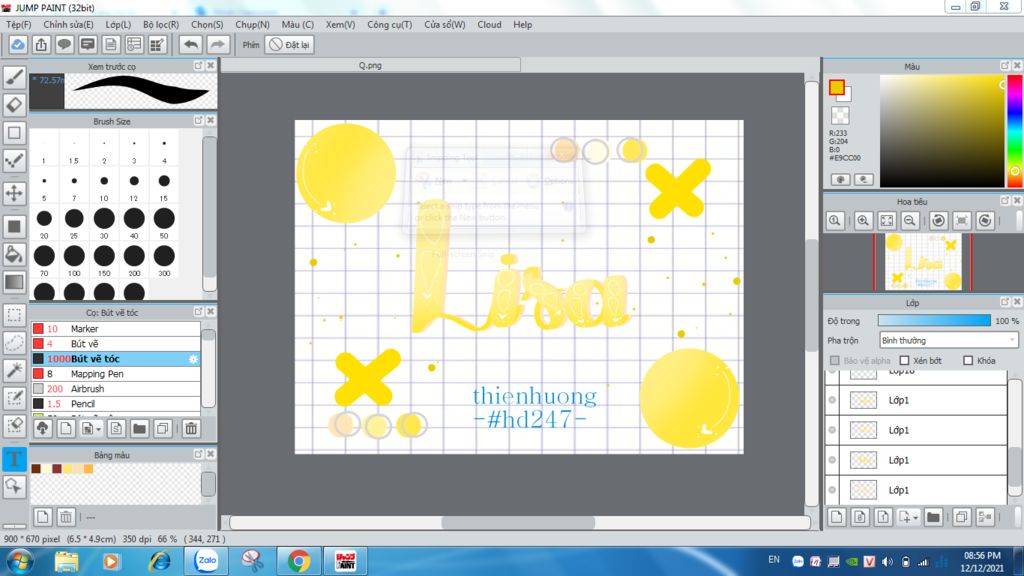
Task: Download cloud brush in brush panel
Action: point(42,428)
